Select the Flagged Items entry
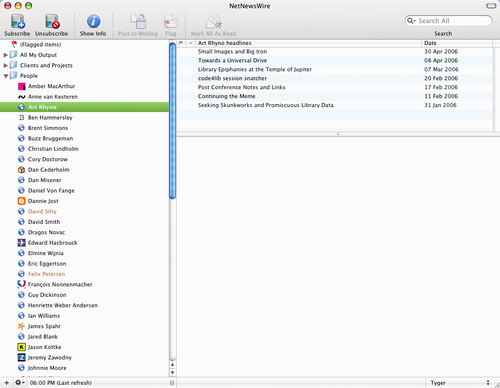Screen dimensions: 500x388 40,44
